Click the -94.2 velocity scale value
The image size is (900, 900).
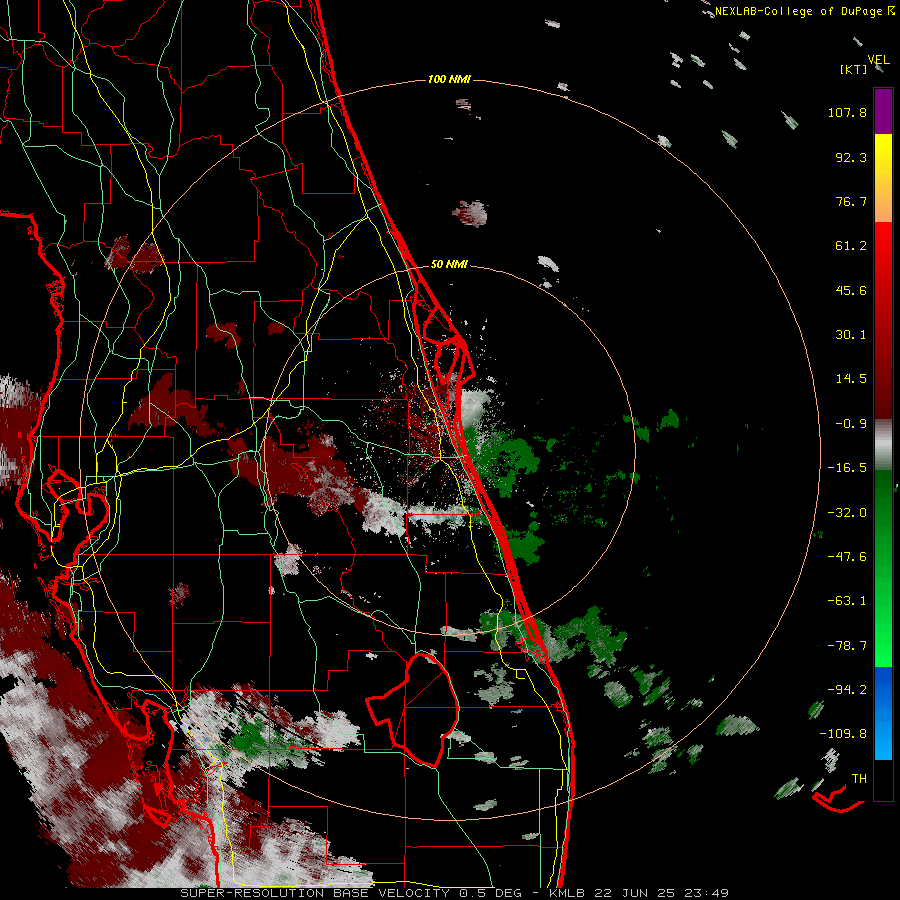click(847, 690)
